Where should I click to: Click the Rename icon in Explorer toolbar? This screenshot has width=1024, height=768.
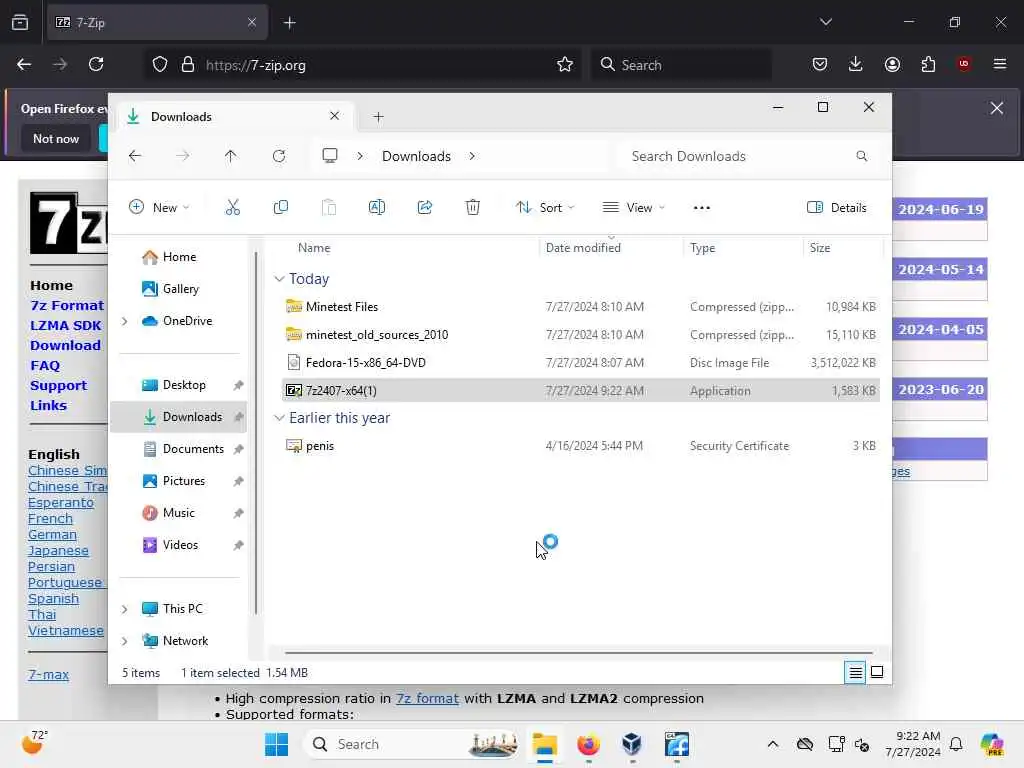377,208
